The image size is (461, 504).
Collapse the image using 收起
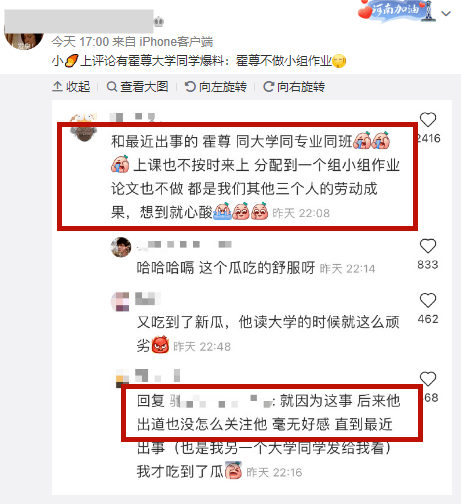point(71,87)
